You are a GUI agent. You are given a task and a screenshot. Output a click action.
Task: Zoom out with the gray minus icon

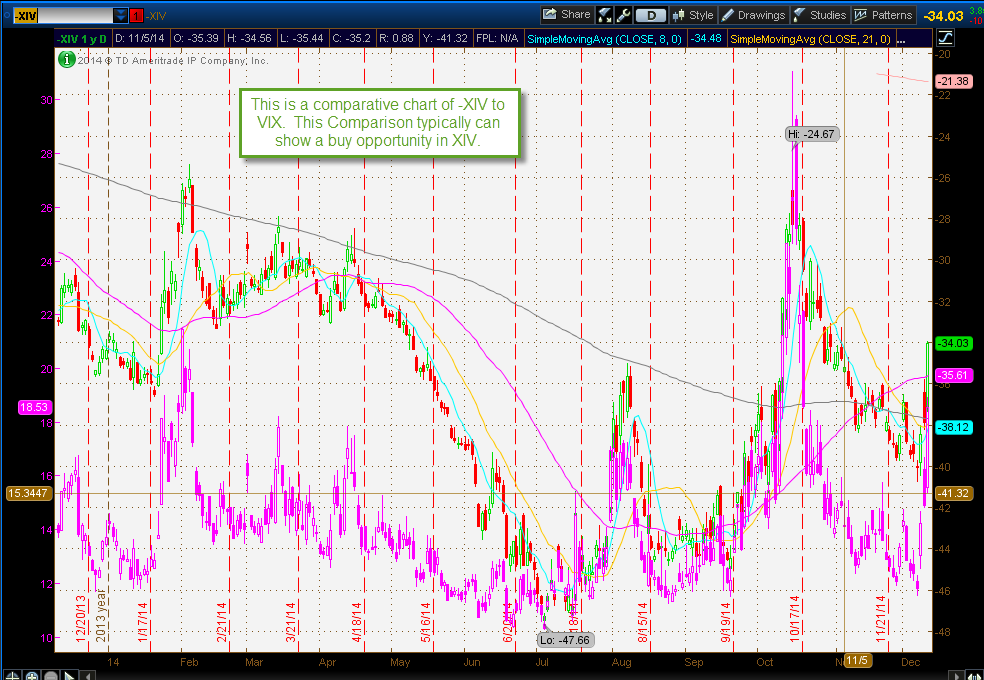(51, 674)
